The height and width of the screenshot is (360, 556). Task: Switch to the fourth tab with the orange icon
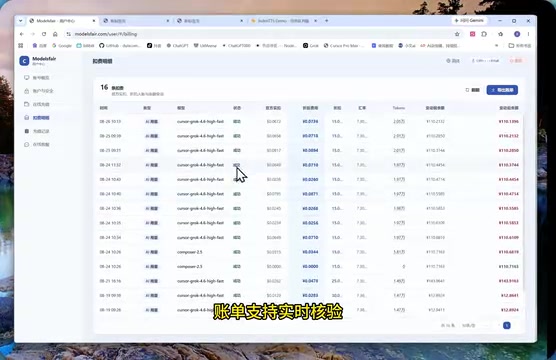pos(283,21)
